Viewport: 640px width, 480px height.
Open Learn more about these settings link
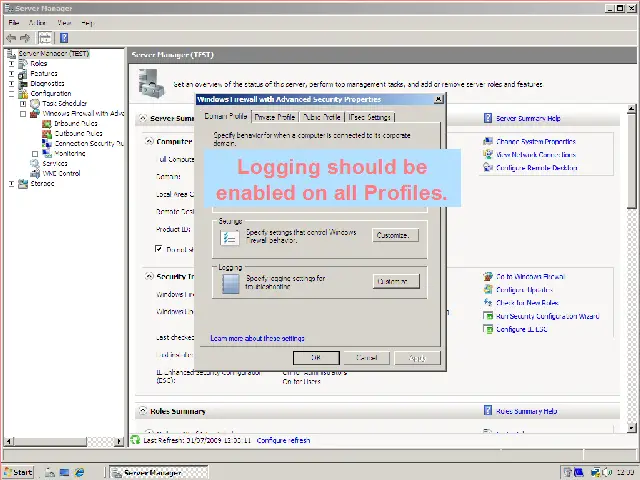(257, 338)
